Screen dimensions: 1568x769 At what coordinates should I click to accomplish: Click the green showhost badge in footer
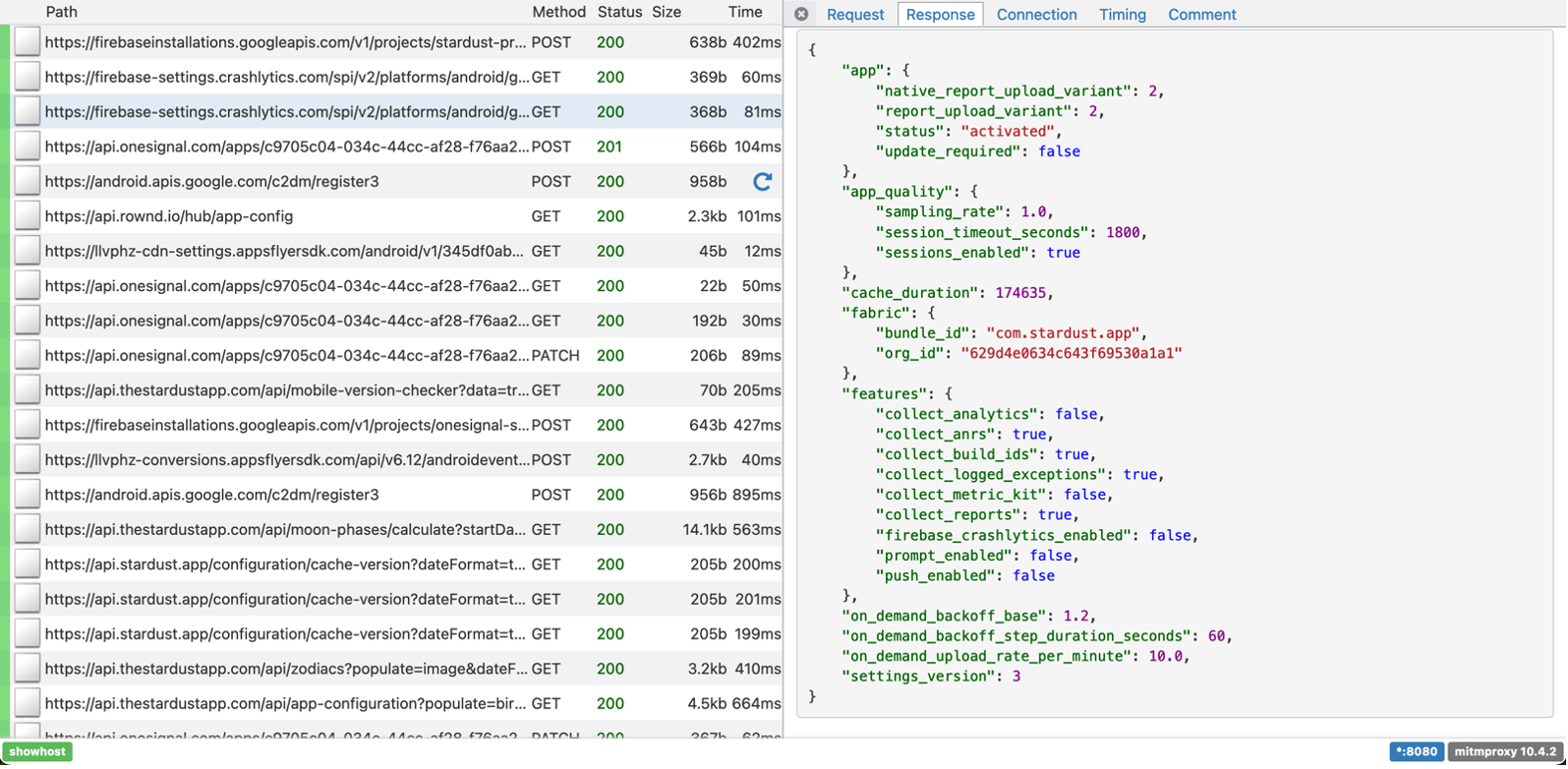click(x=38, y=751)
